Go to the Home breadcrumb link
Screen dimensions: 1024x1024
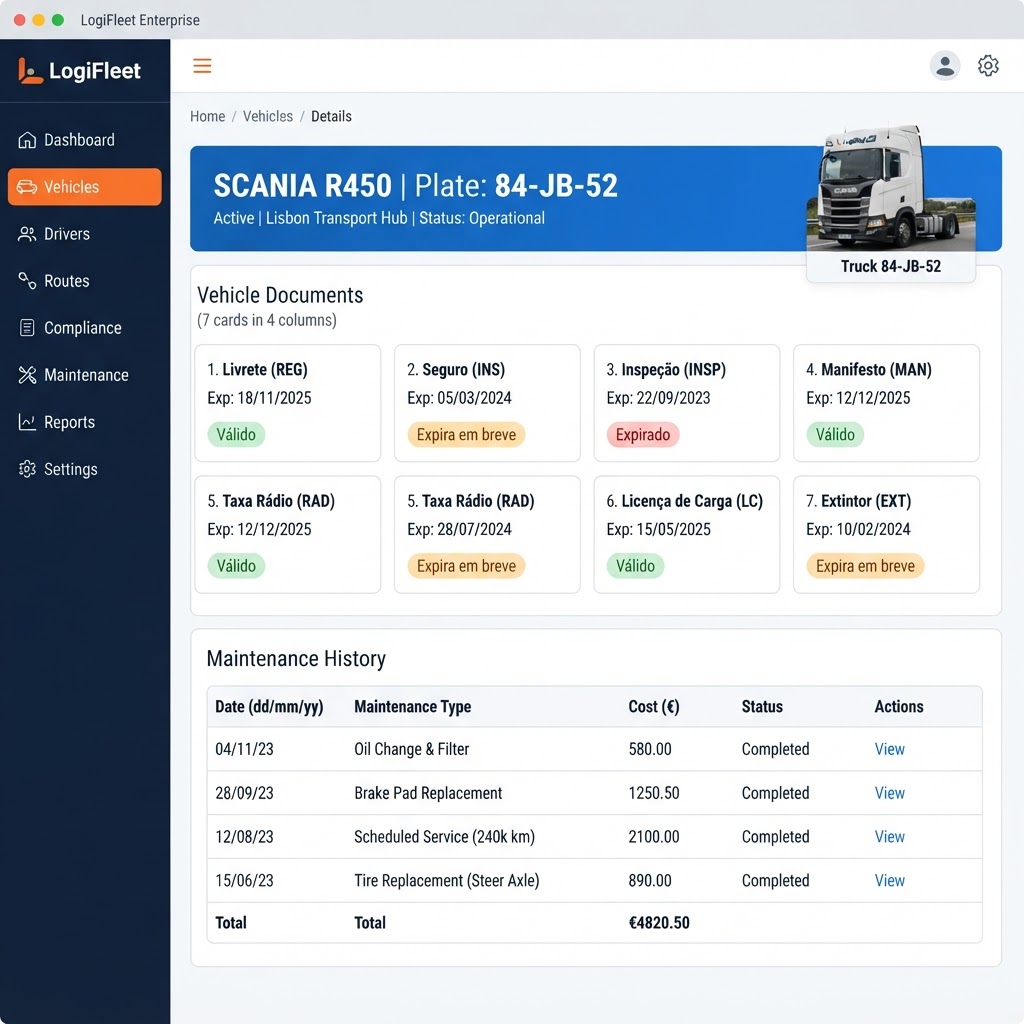pos(207,116)
